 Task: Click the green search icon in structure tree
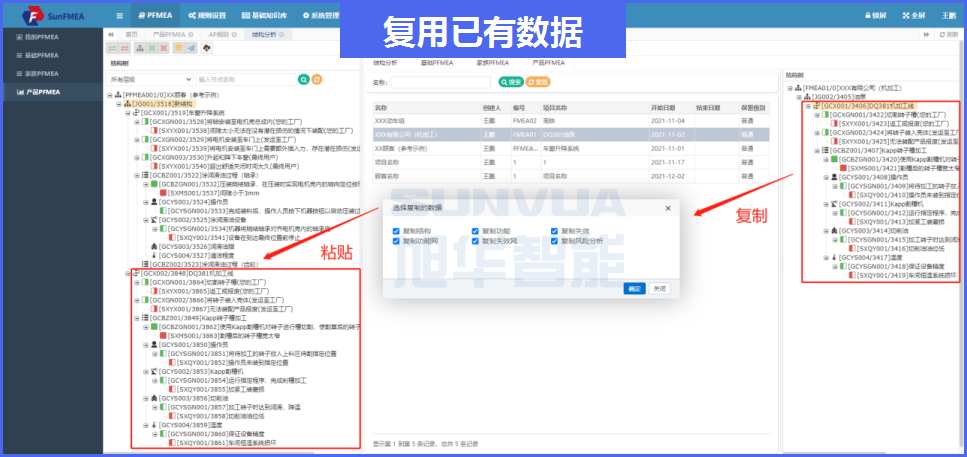pyautogui.click(x=303, y=79)
